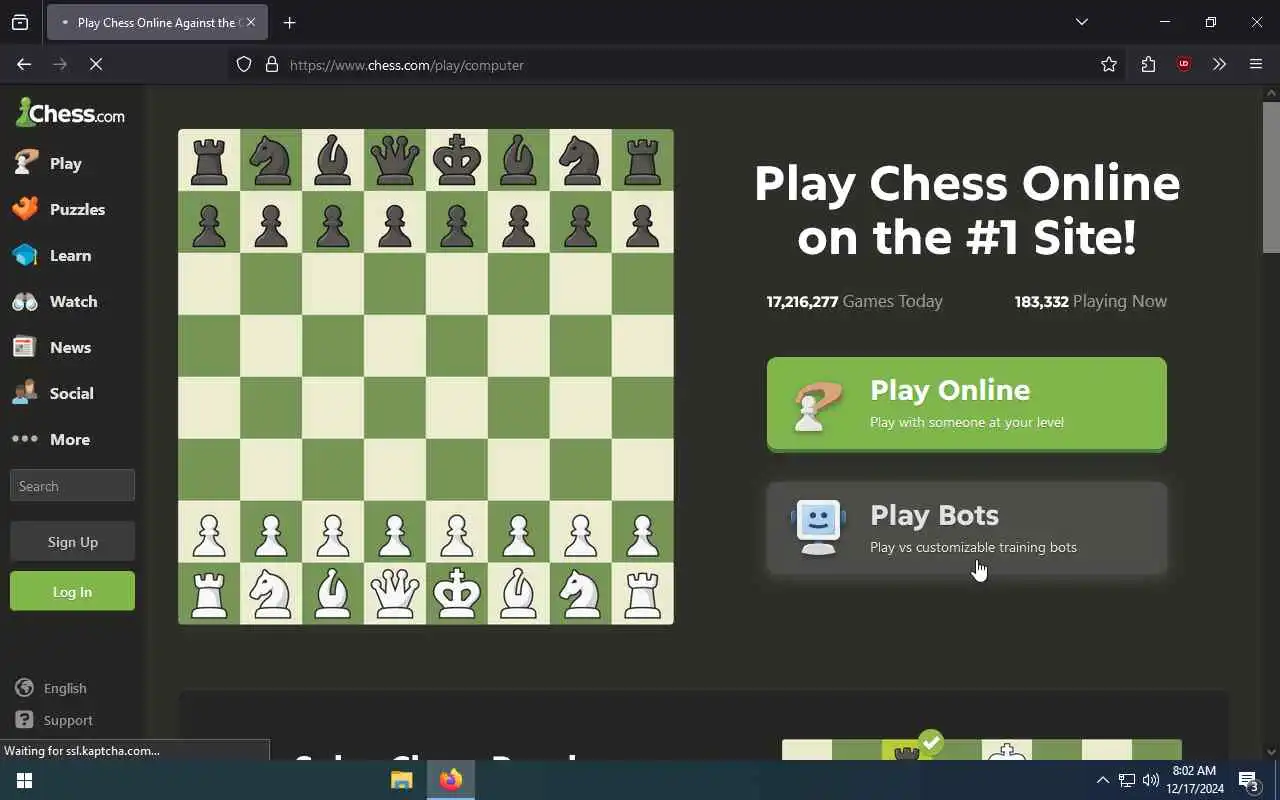Open the Windows Start menu

tap(24, 780)
